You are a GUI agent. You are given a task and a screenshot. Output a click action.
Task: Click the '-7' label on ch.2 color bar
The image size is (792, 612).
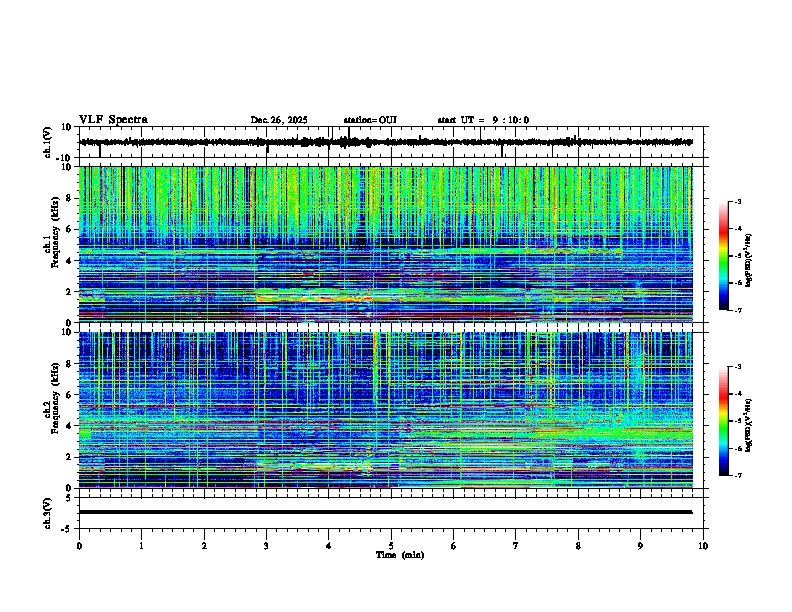pos(737,475)
